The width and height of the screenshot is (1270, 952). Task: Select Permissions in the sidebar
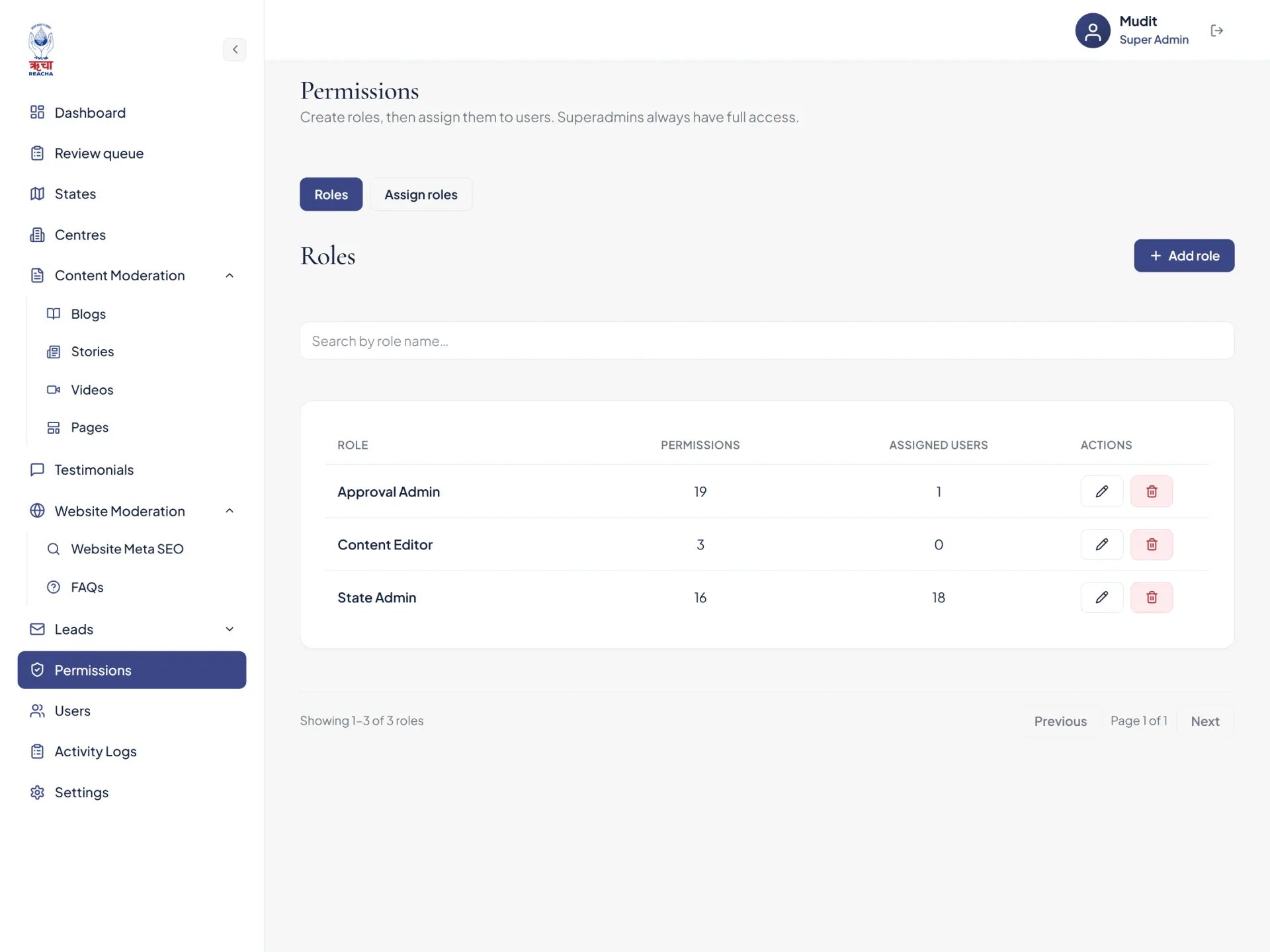pos(132,670)
